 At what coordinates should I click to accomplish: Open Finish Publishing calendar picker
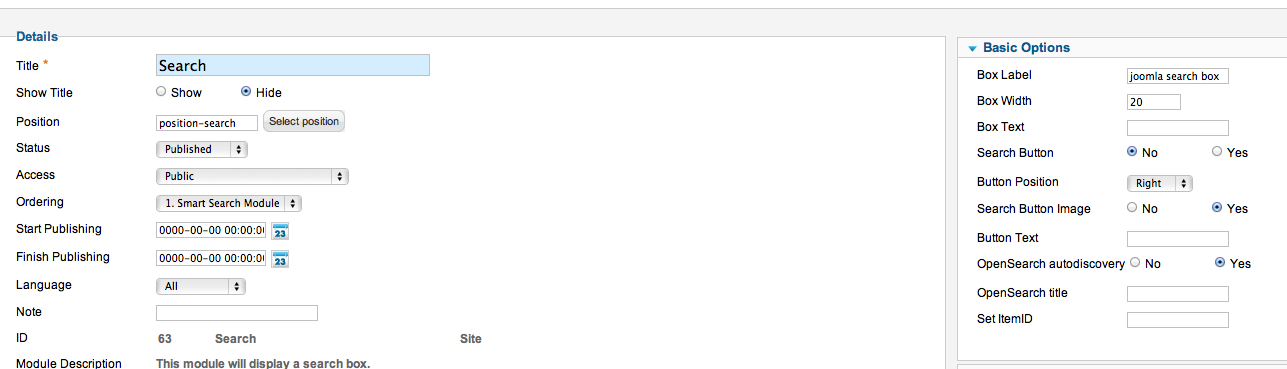280,260
